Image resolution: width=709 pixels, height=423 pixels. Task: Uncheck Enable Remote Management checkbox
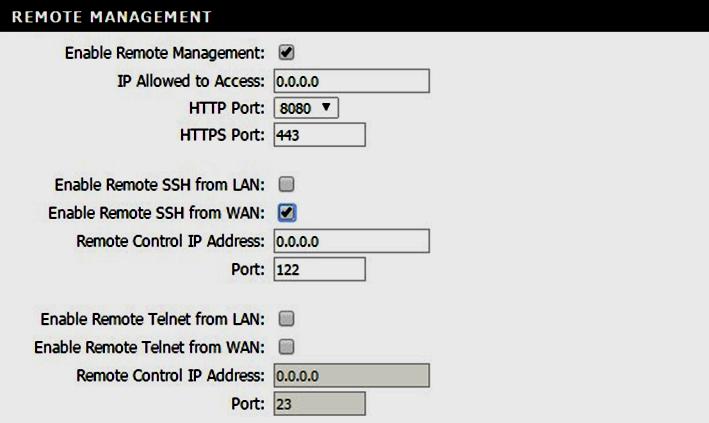(286, 52)
